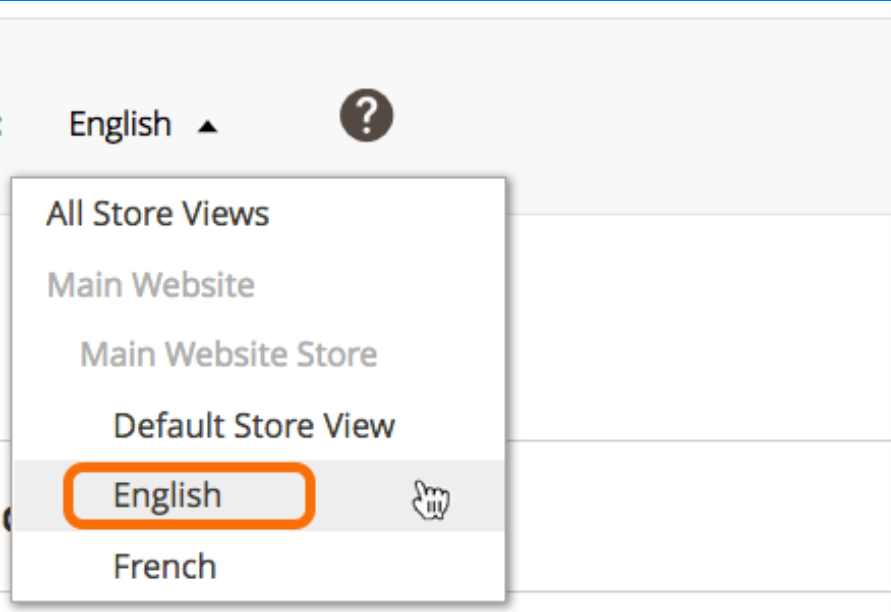This screenshot has height=612, width=891.
Task: Open the help question mark icon
Action: [367, 115]
